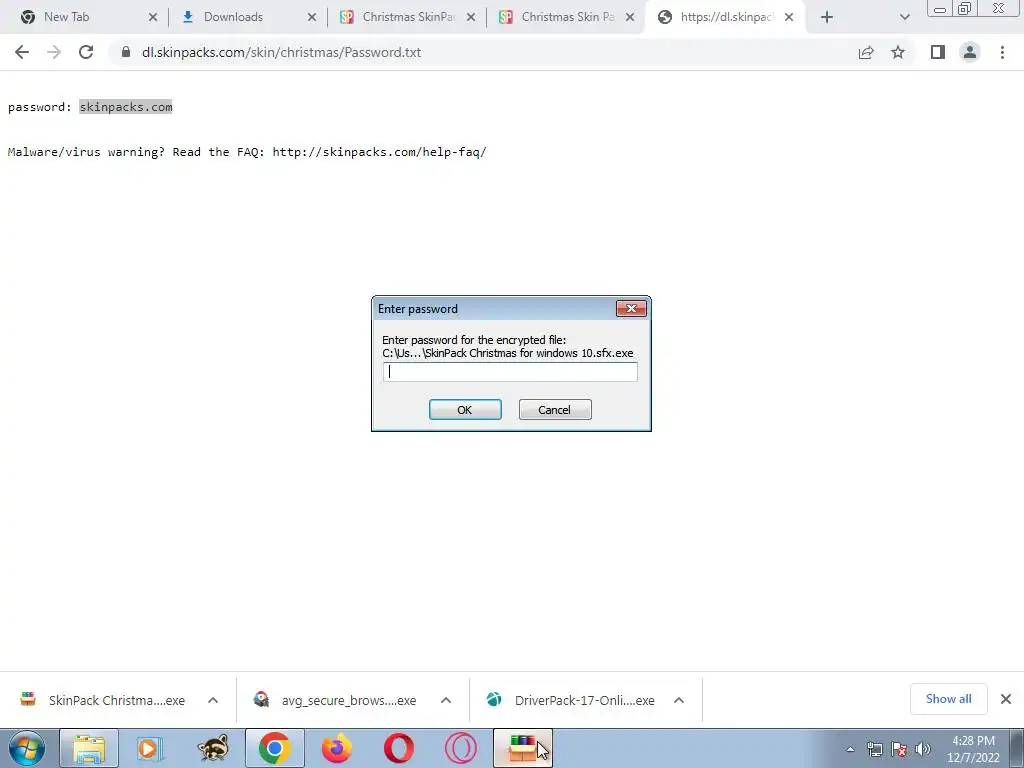Open the Windows Start menu
Viewport: 1024px width, 768px height.
[x=27, y=748]
